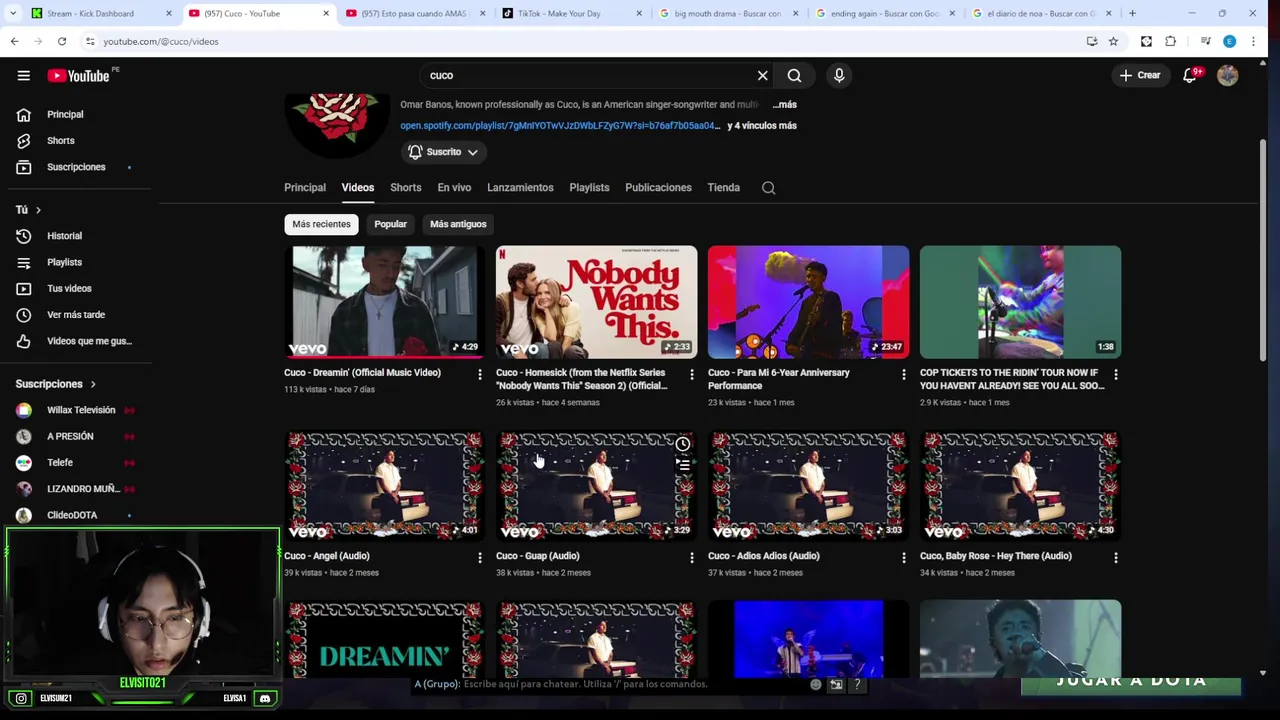Expand channel description with ...más
The height and width of the screenshot is (720, 1280).
(x=785, y=104)
